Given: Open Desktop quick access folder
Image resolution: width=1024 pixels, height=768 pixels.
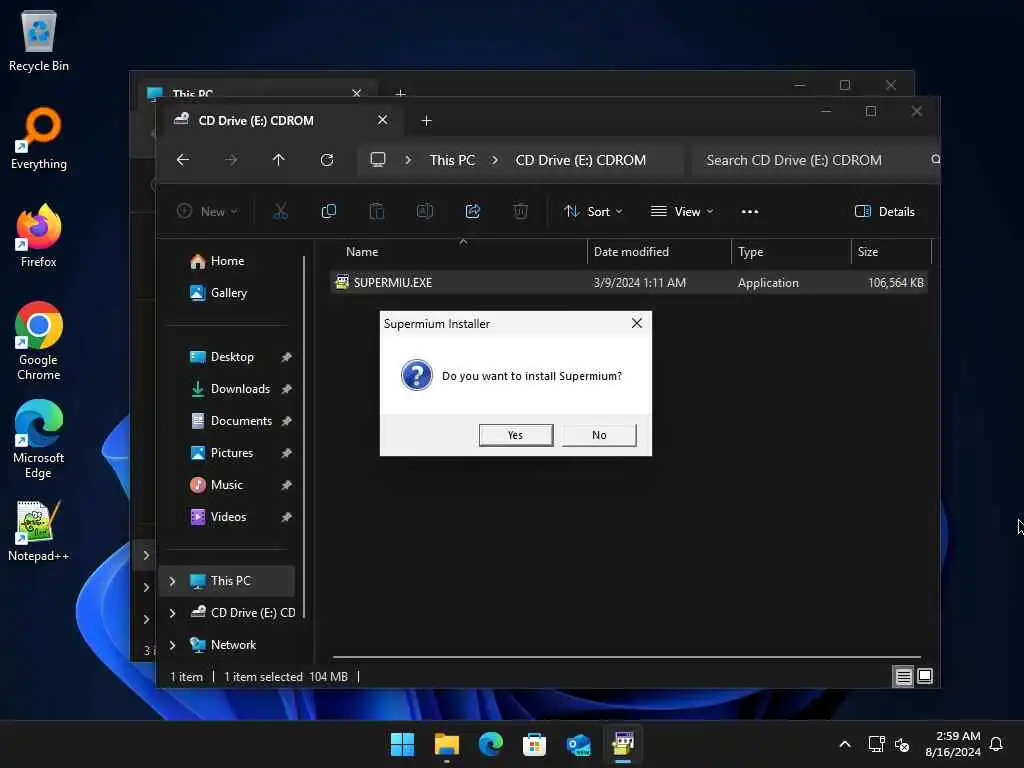Looking at the screenshot, I should point(232,357).
